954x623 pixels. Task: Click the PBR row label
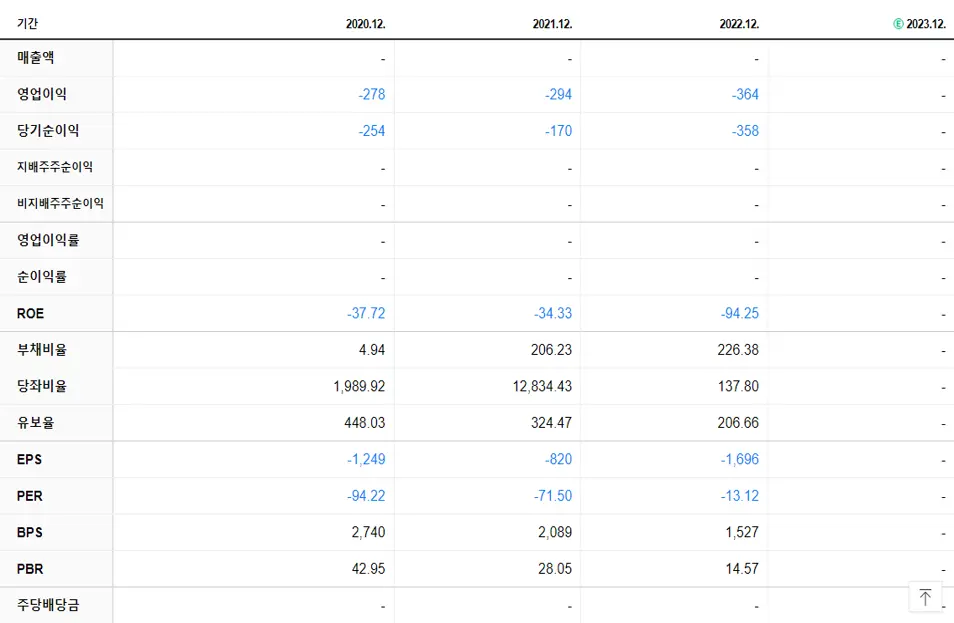pos(30,569)
